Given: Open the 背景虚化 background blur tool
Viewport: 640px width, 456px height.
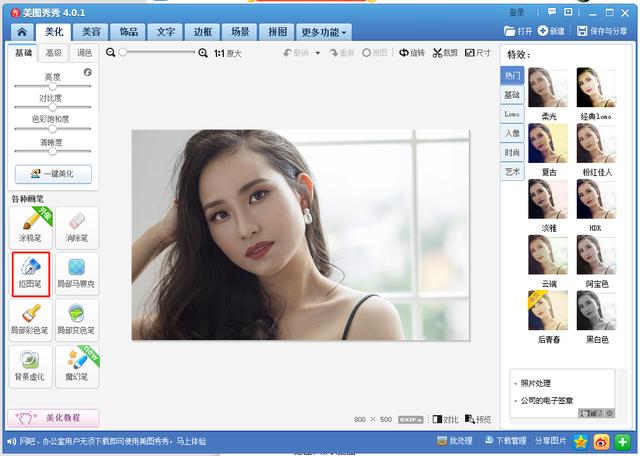Looking at the screenshot, I should click(x=32, y=364).
